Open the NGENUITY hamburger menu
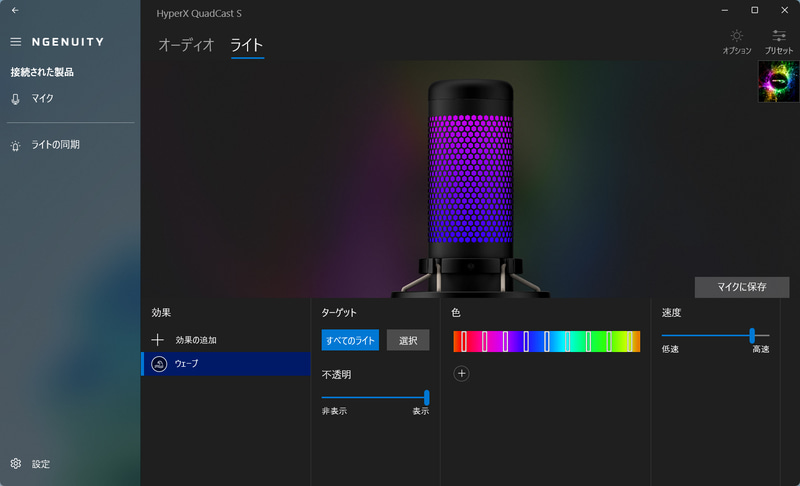Image resolution: width=800 pixels, height=486 pixels. (16, 42)
